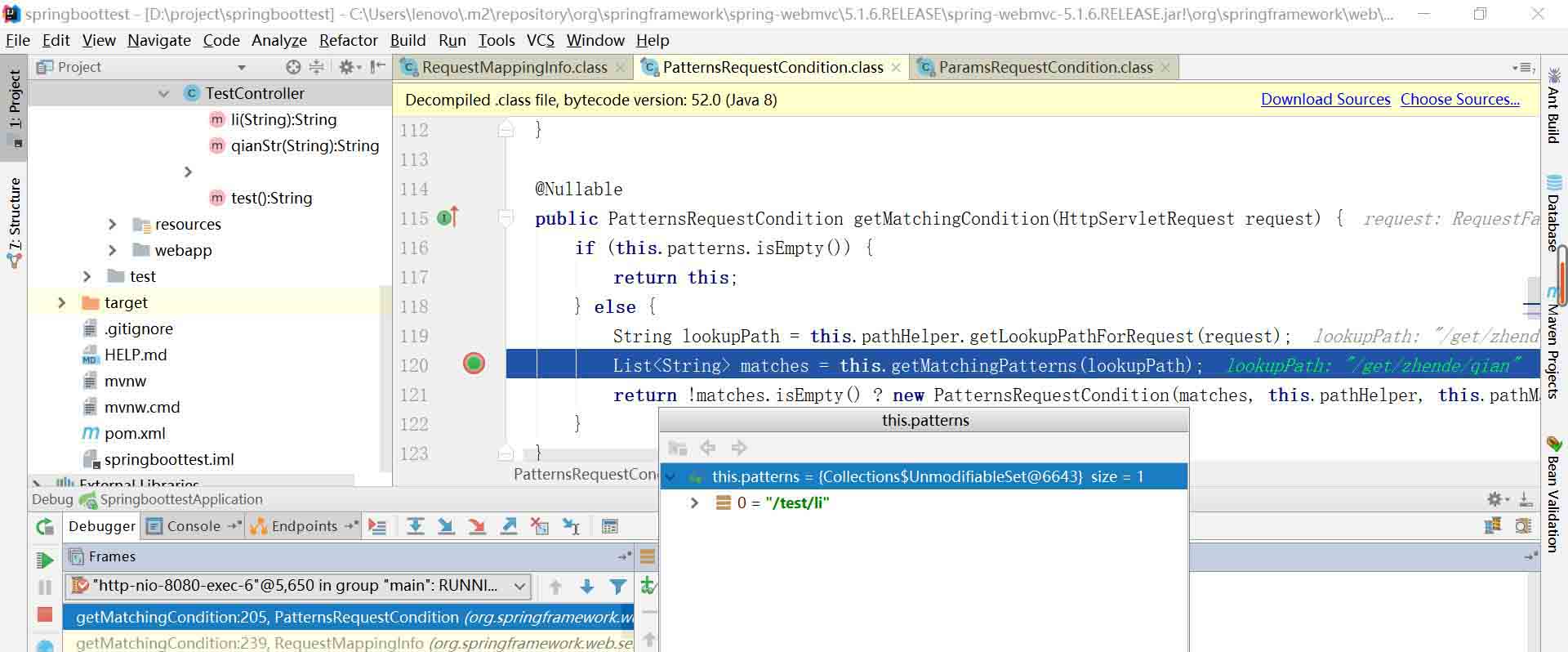Click the Step Into debugger icon
This screenshot has width=1568, height=652.
446,526
